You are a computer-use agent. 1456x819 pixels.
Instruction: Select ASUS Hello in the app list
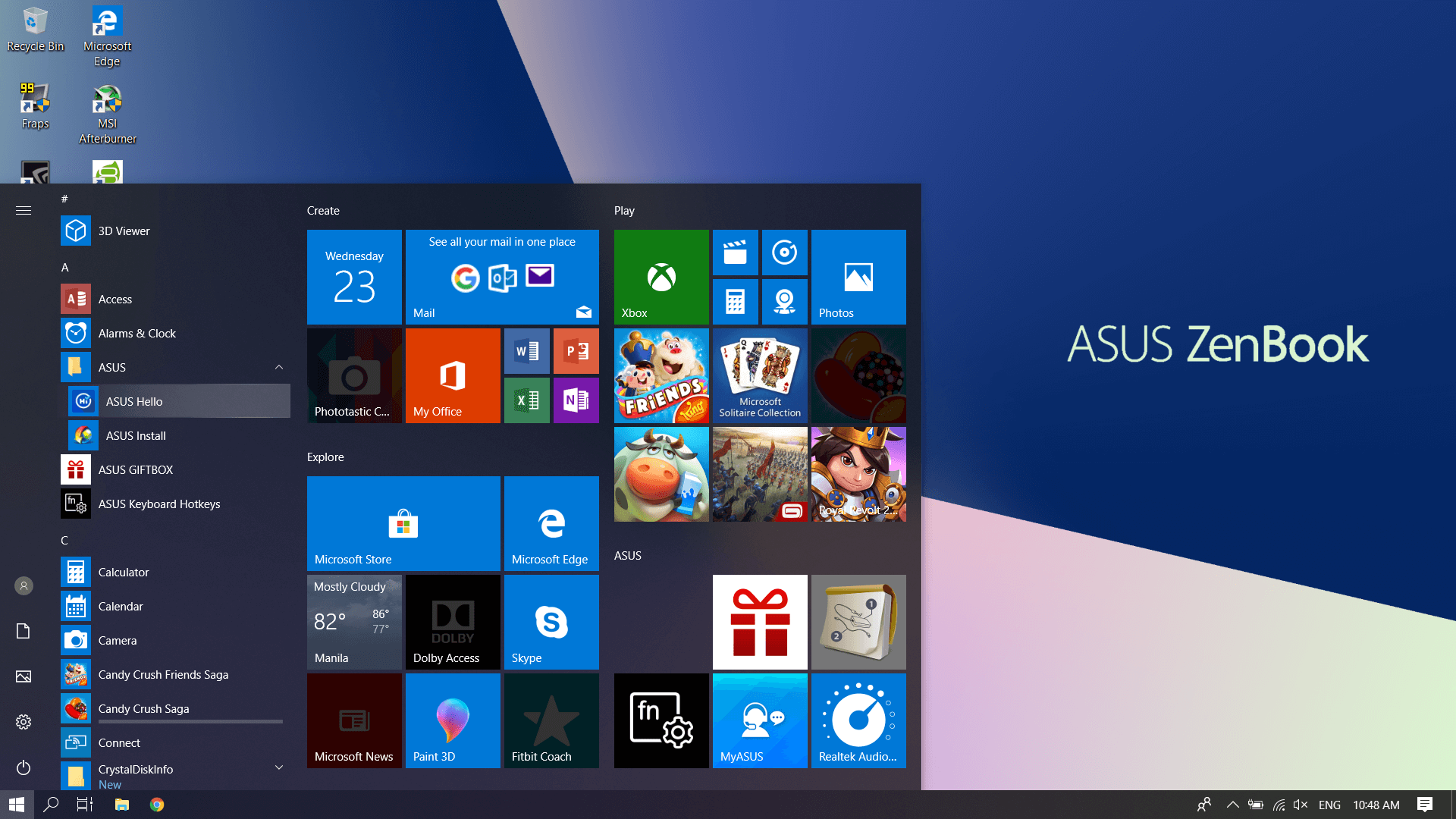point(179,401)
